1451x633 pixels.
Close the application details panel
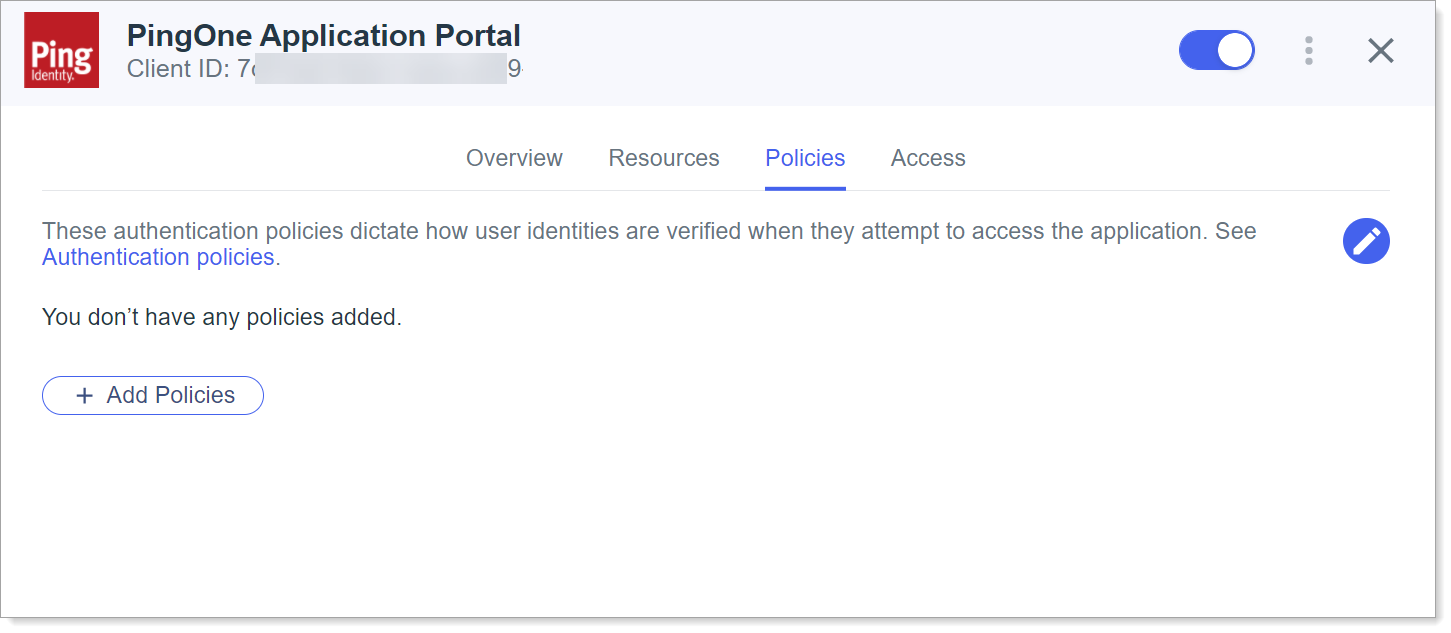(x=1380, y=51)
